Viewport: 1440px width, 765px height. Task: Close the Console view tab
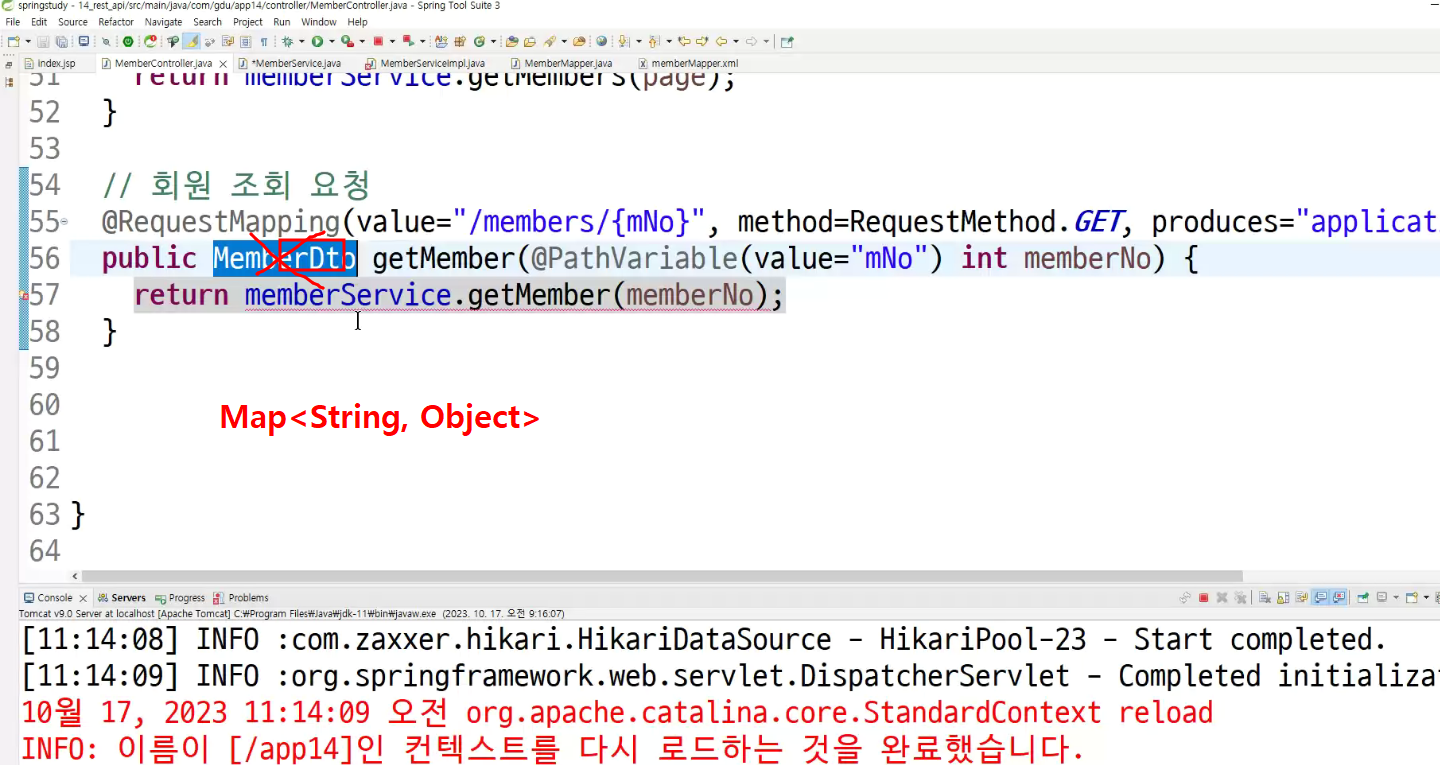[83, 599]
